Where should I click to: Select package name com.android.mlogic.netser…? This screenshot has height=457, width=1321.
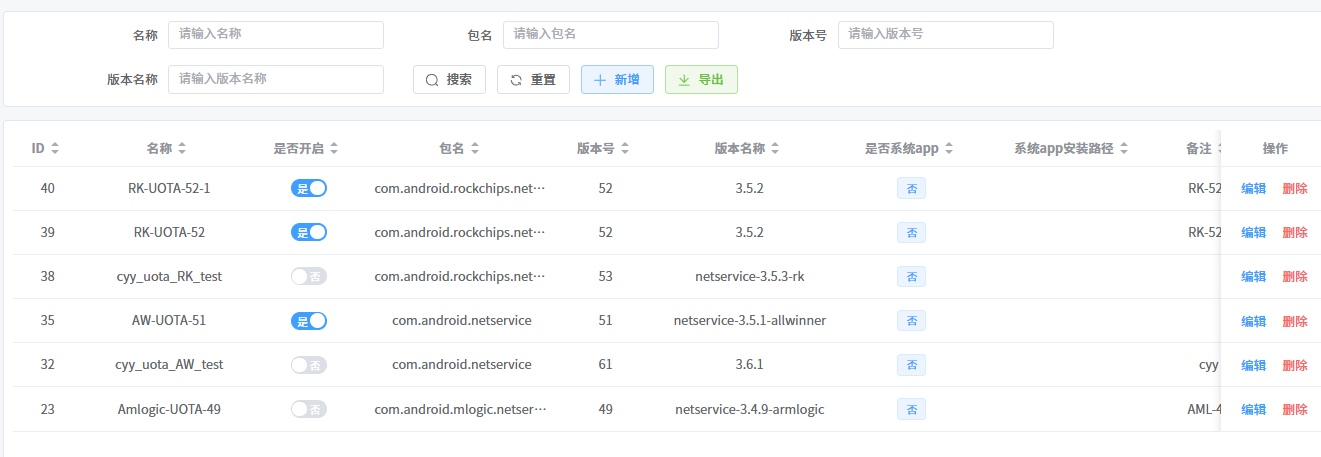click(461, 409)
